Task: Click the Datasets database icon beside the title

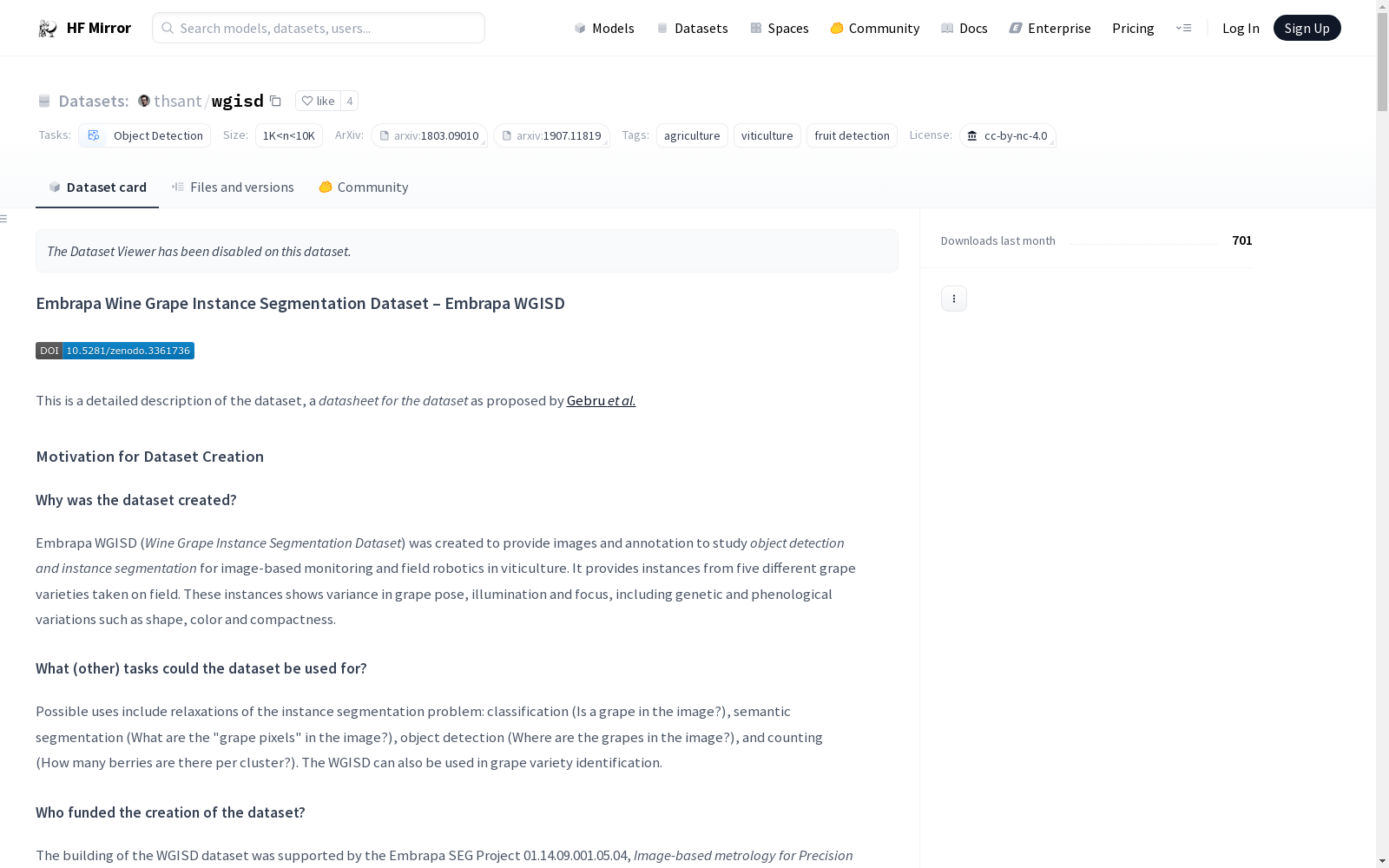Action: [x=44, y=101]
